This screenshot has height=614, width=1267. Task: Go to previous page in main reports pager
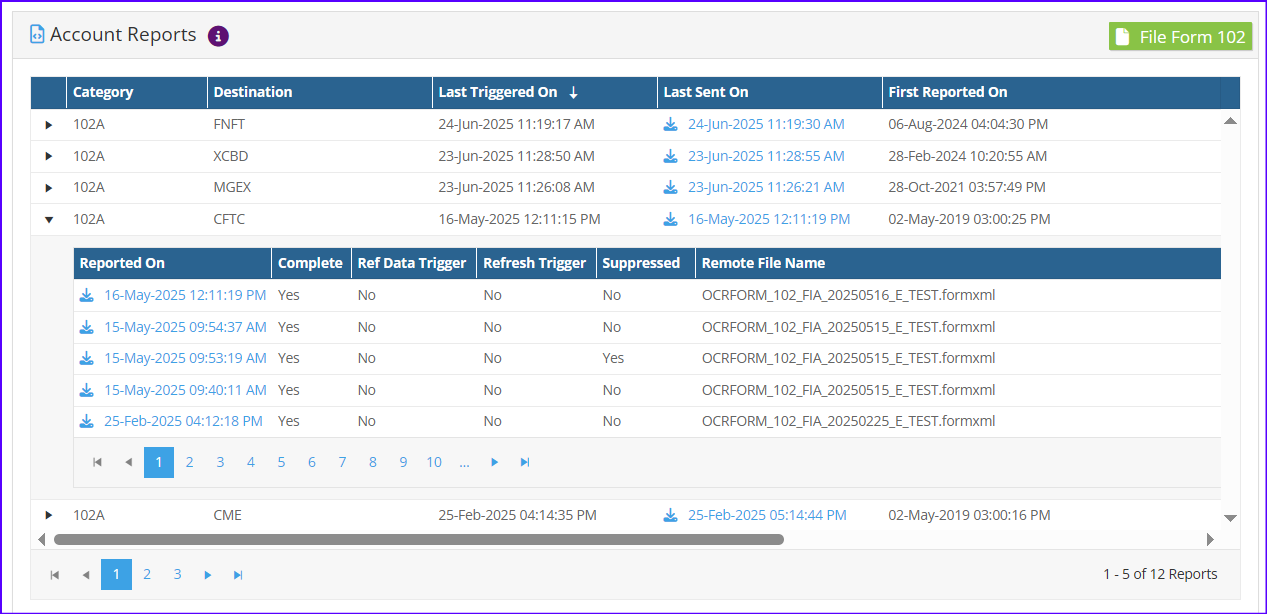coord(86,575)
